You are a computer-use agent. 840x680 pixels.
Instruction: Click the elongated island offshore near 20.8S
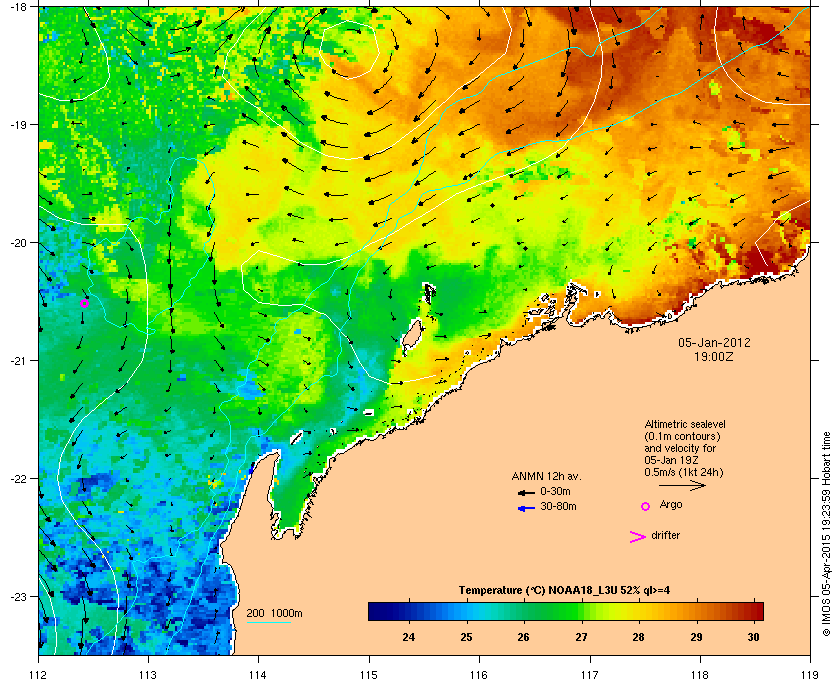tap(411, 336)
